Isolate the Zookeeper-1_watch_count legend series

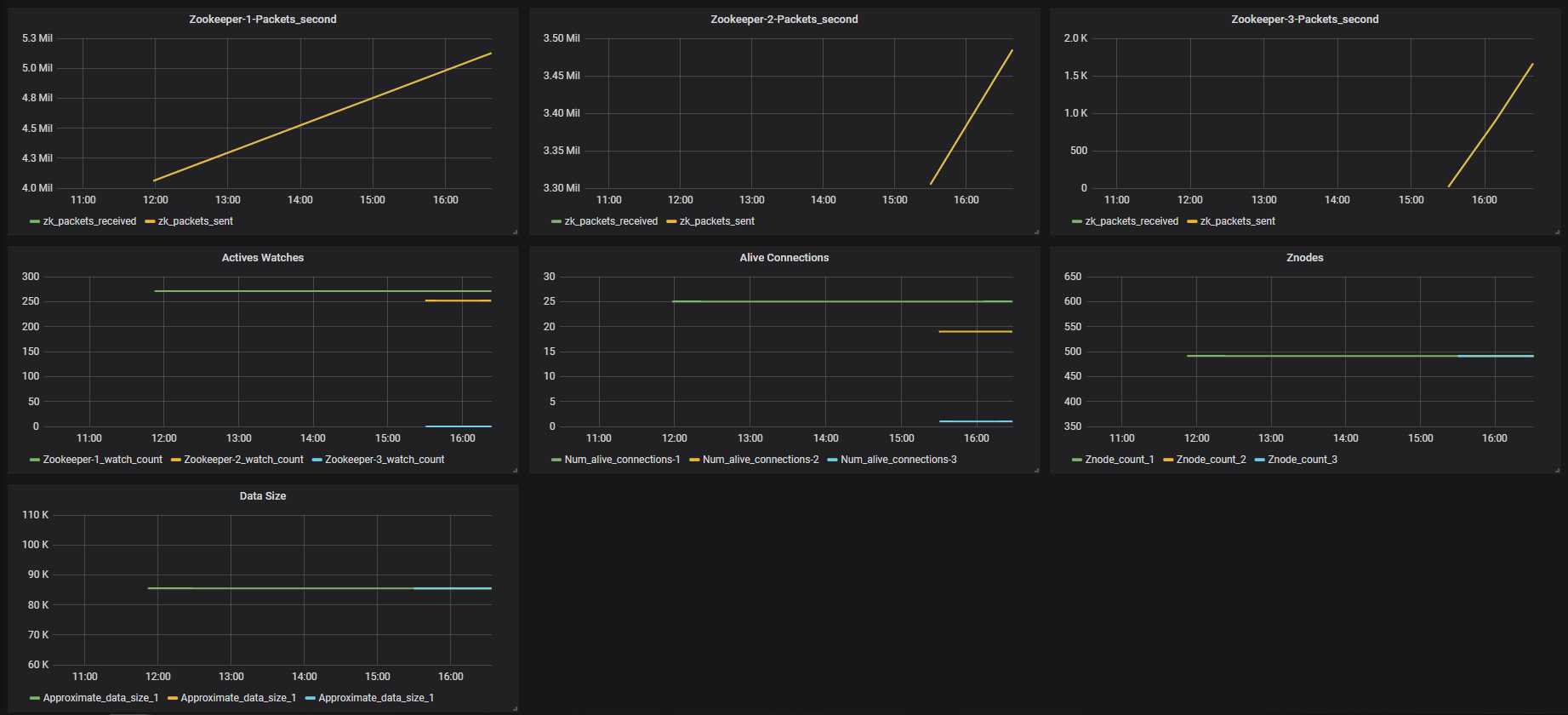102,460
